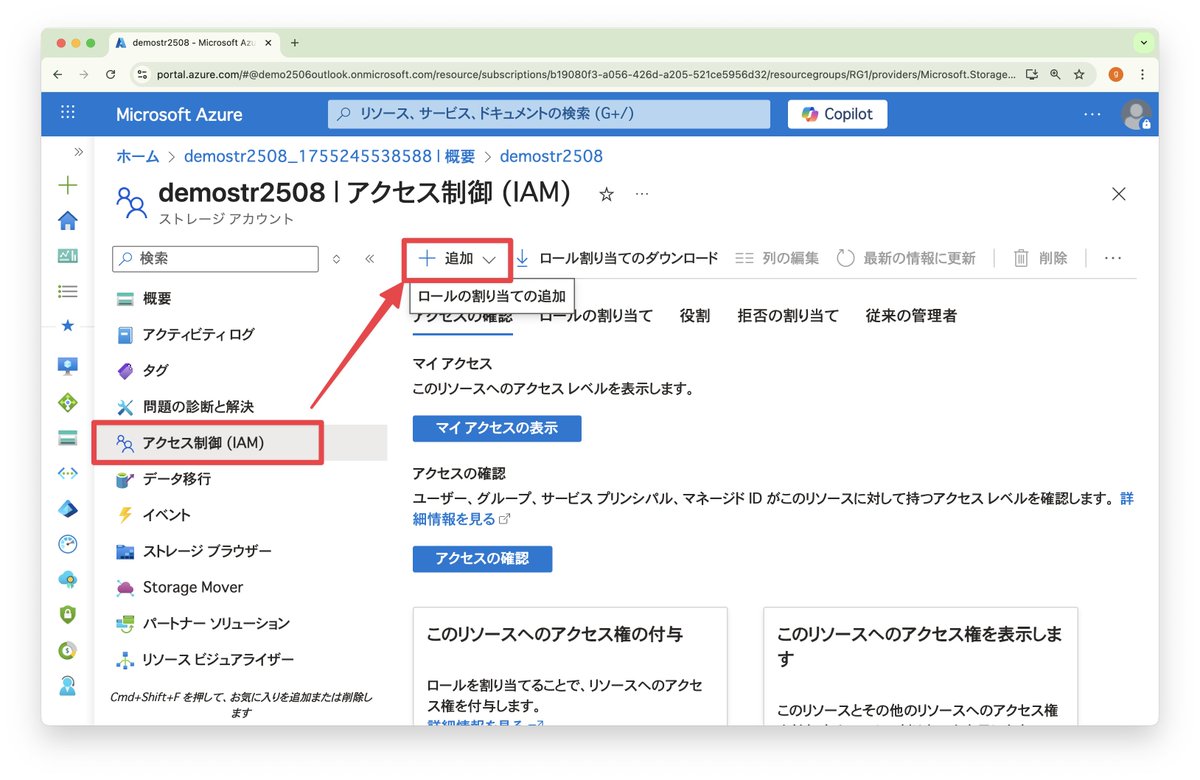Open the Copilot button in the top bar

click(x=836, y=113)
